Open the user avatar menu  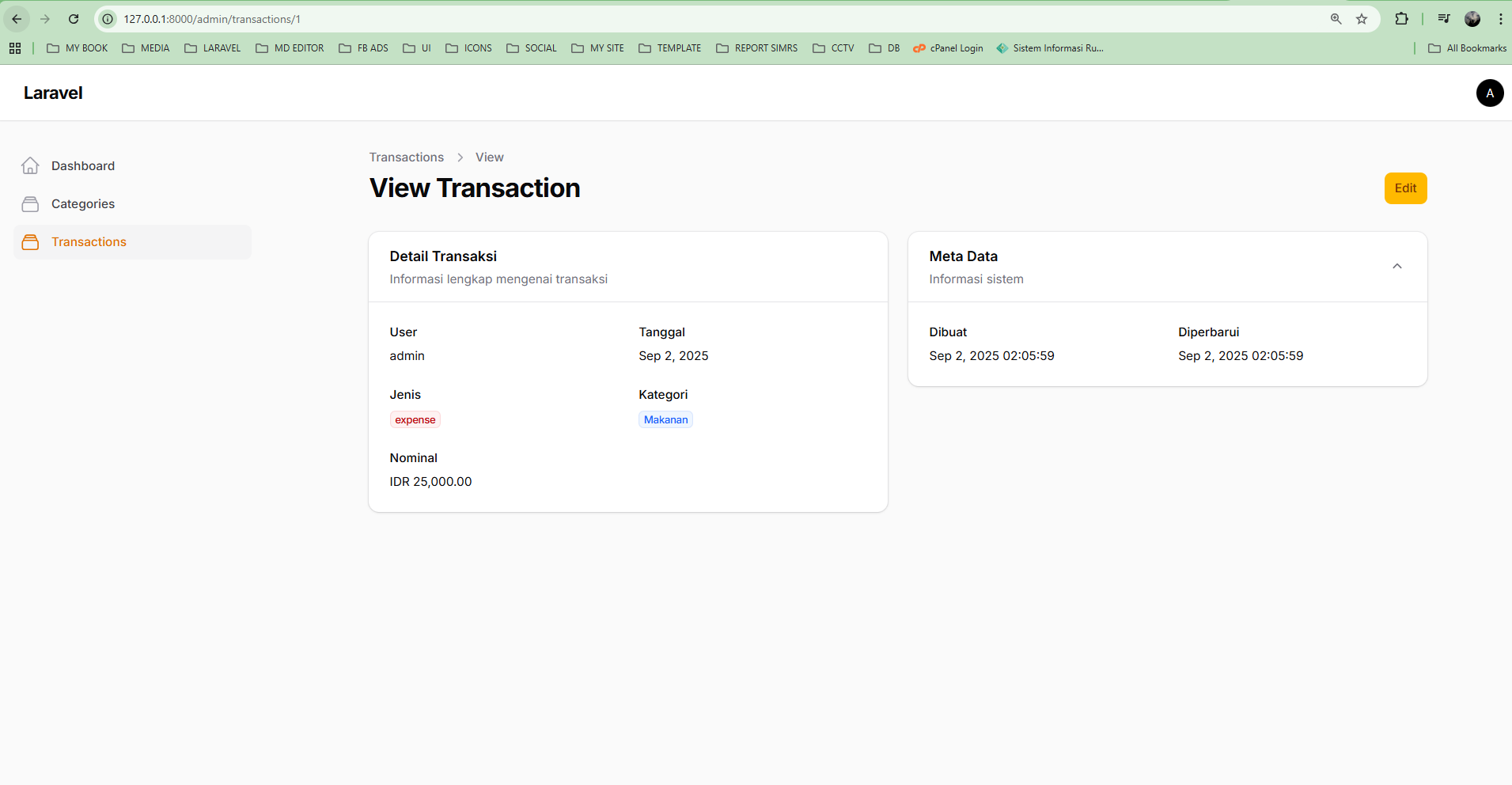pos(1489,93)
